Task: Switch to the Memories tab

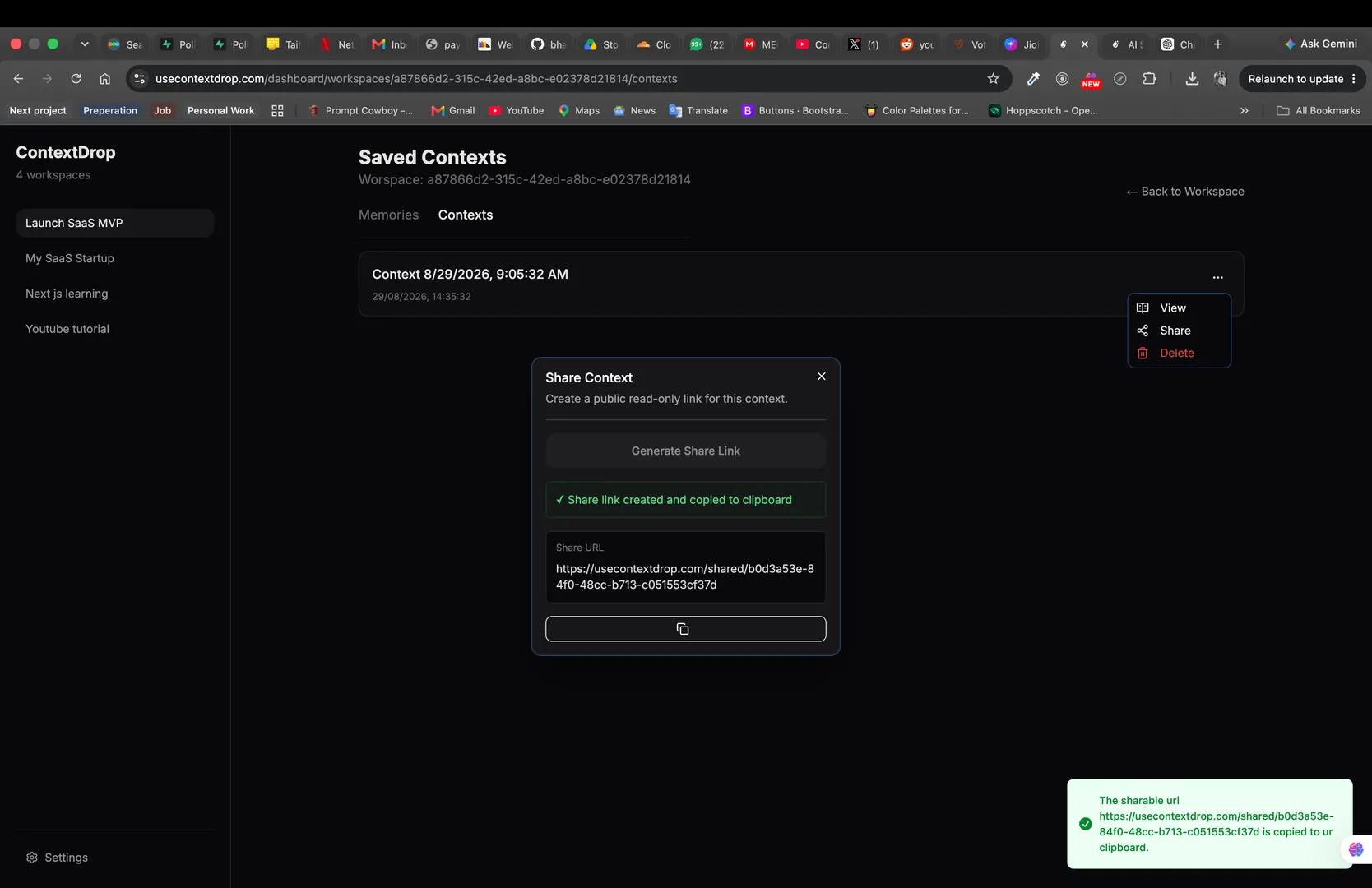Action: click(x=388, y=215)
